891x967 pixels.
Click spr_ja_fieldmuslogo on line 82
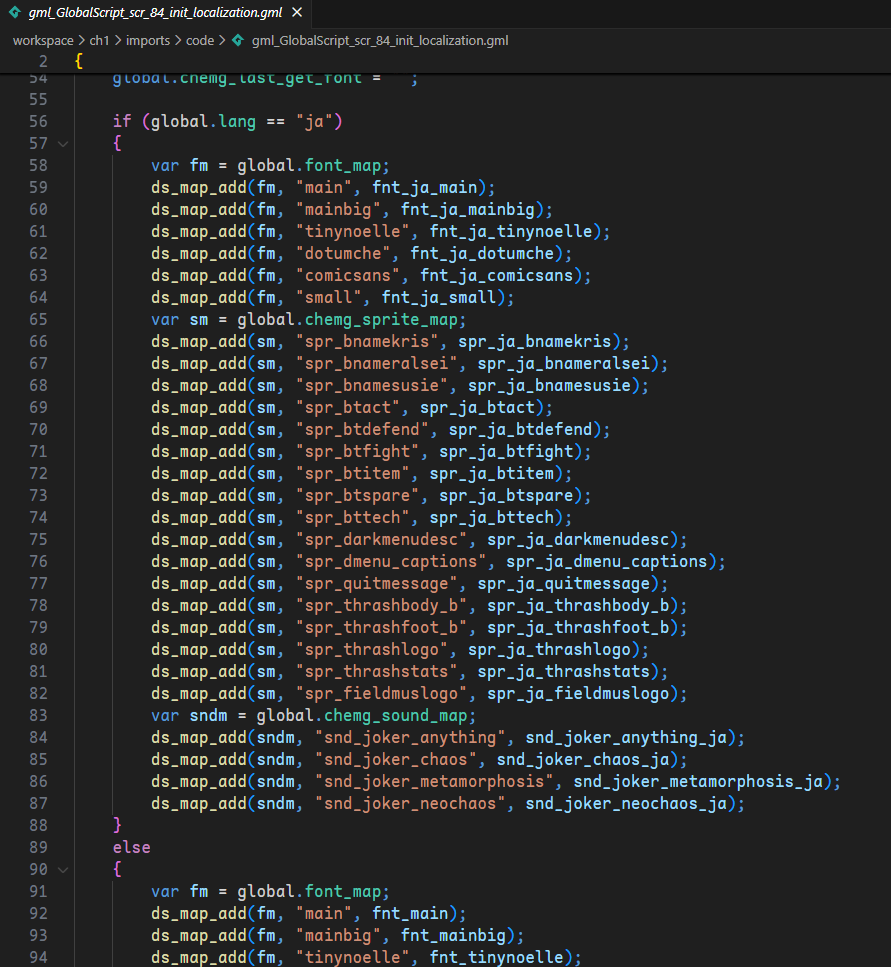(578, 694)
